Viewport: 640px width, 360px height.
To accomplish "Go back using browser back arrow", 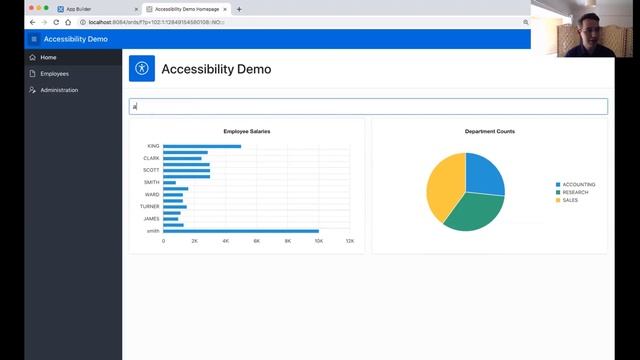I will click(x=33, y=22).
